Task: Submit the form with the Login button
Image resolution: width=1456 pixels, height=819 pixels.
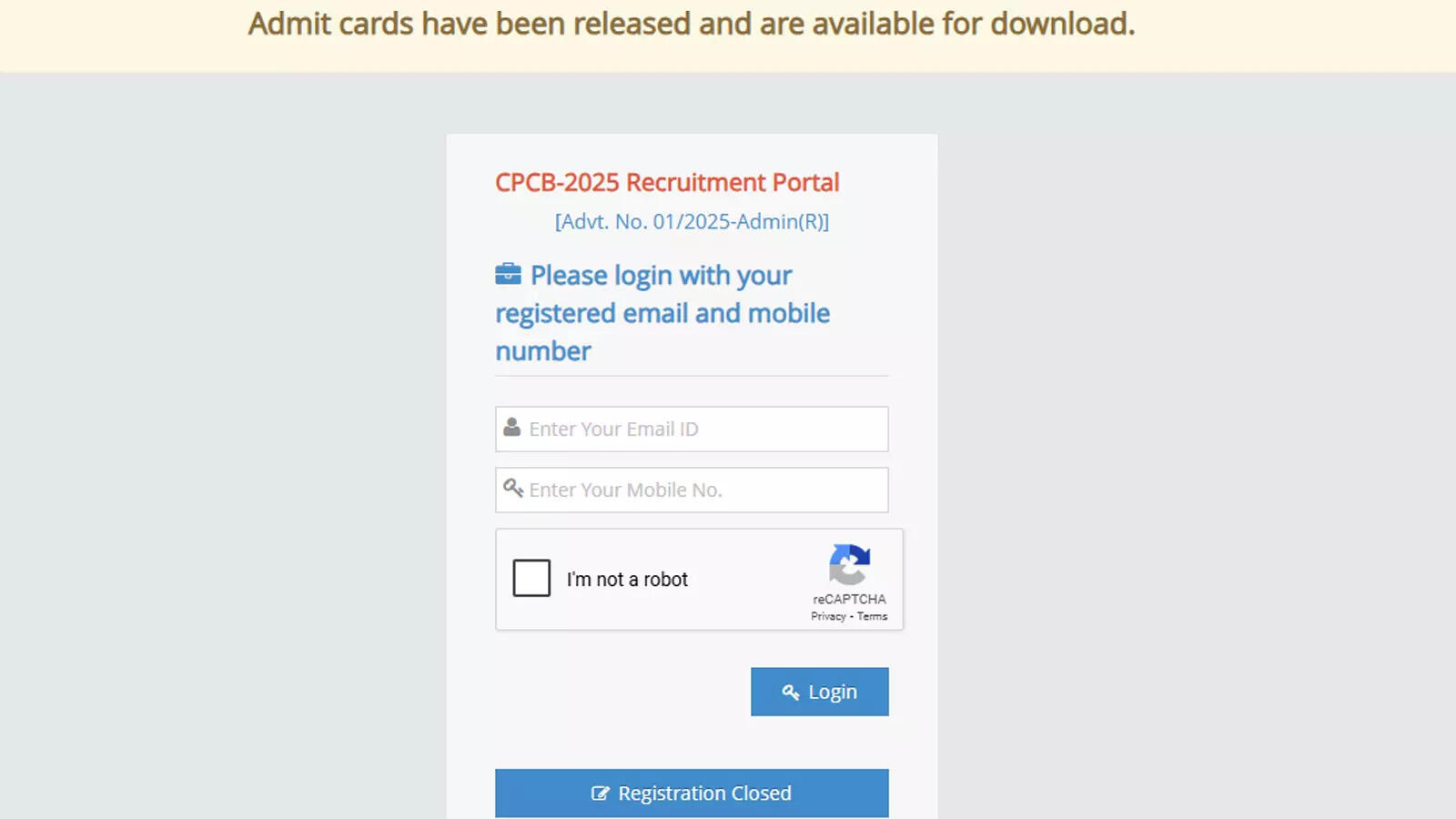Action: pos(820,692)
